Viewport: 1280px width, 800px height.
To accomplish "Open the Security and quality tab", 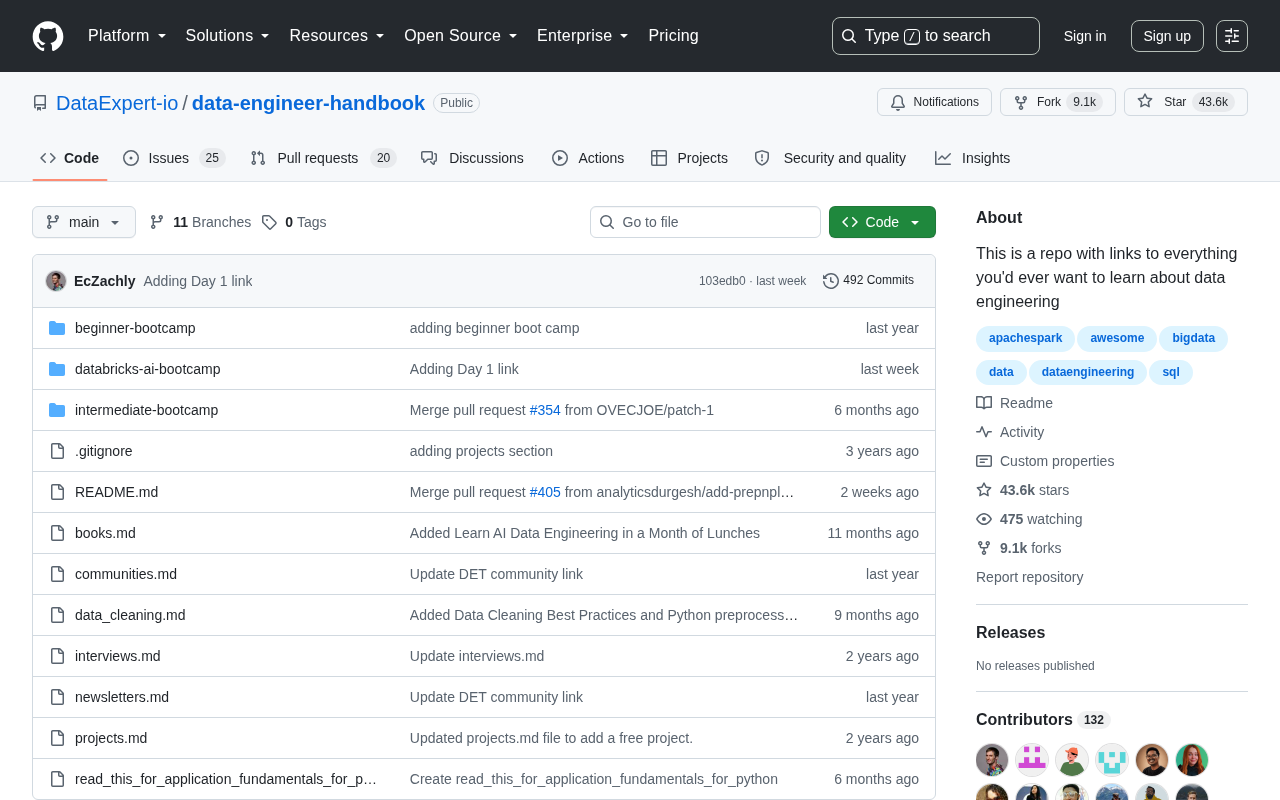I will 830,158.
